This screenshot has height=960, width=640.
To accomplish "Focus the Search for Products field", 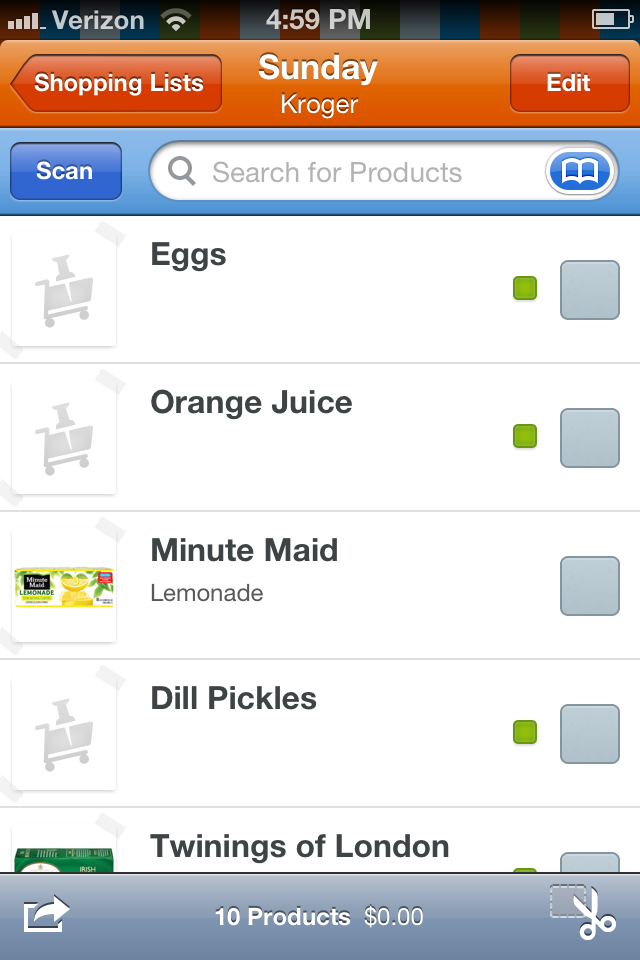I will 340,172.
